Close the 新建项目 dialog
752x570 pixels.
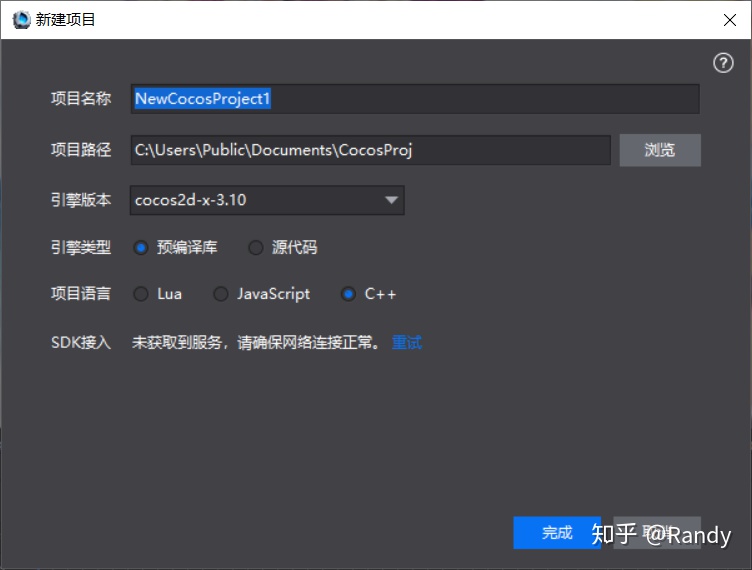729,20
